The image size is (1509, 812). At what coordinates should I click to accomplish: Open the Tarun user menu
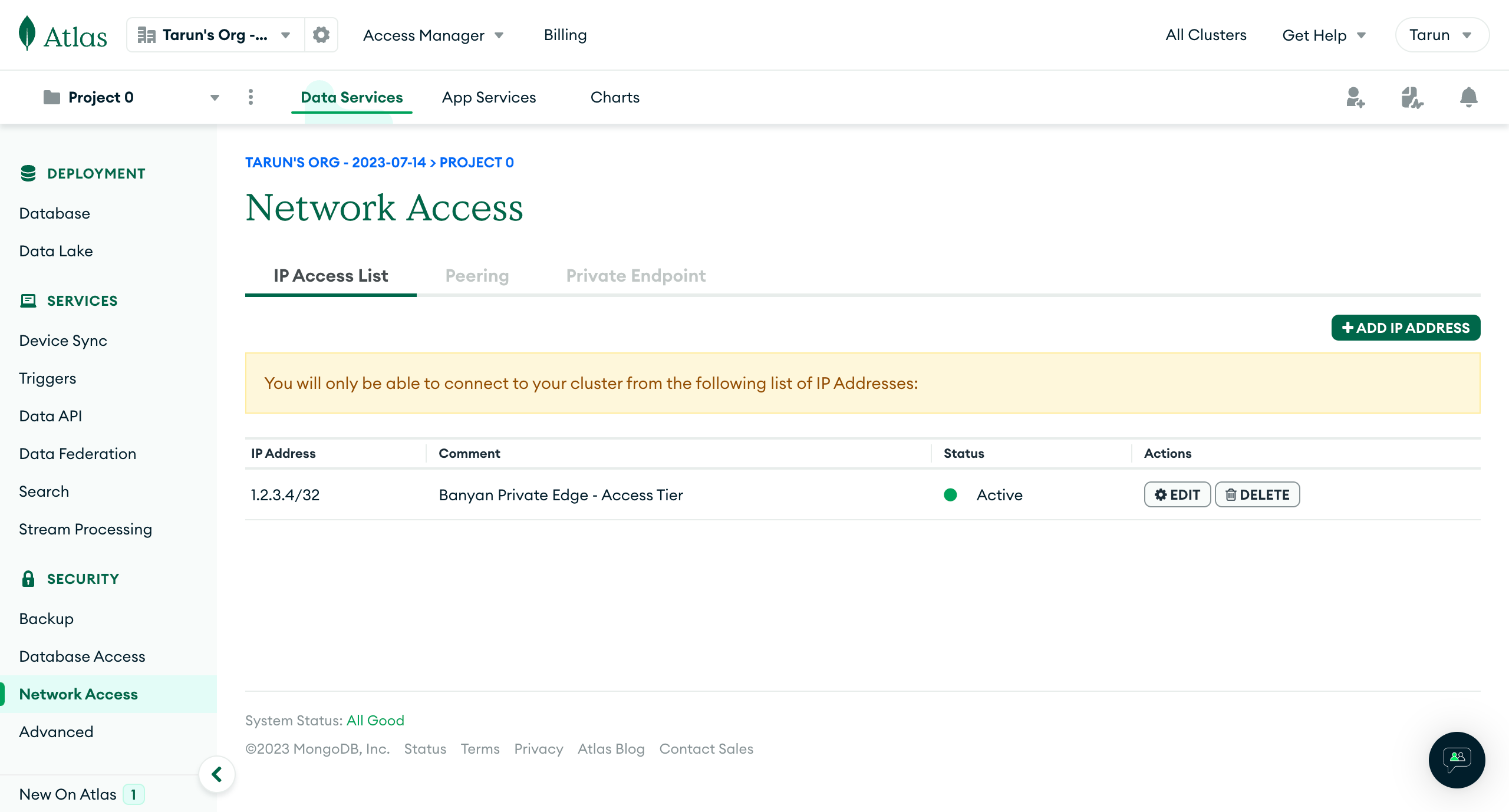pyautogui.click(x=1441, y=35)
